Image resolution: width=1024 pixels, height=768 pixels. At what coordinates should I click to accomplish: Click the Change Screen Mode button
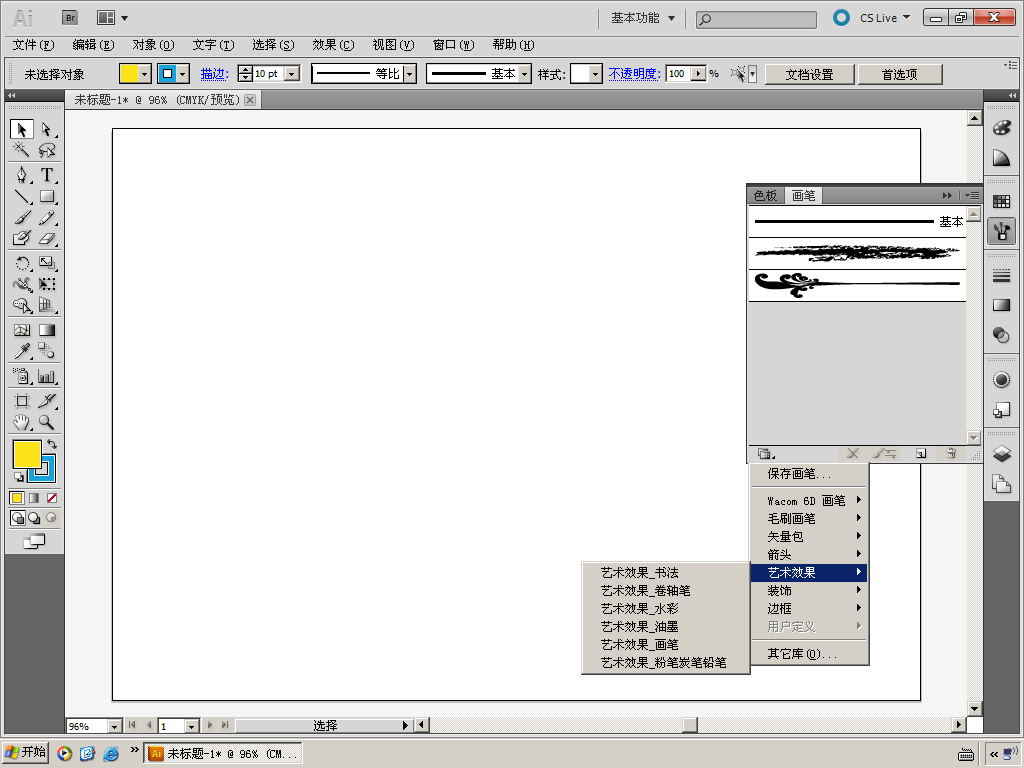click(x=34, y=541)
